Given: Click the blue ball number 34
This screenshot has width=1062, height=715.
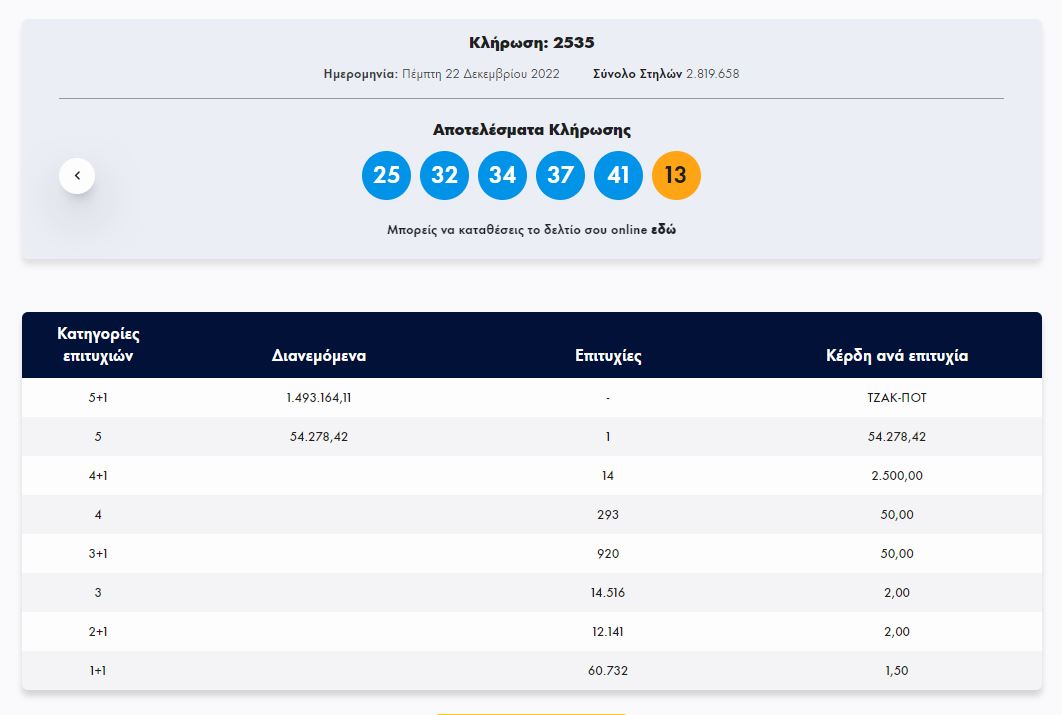Looking at the screenshot, I should [502, 176].
